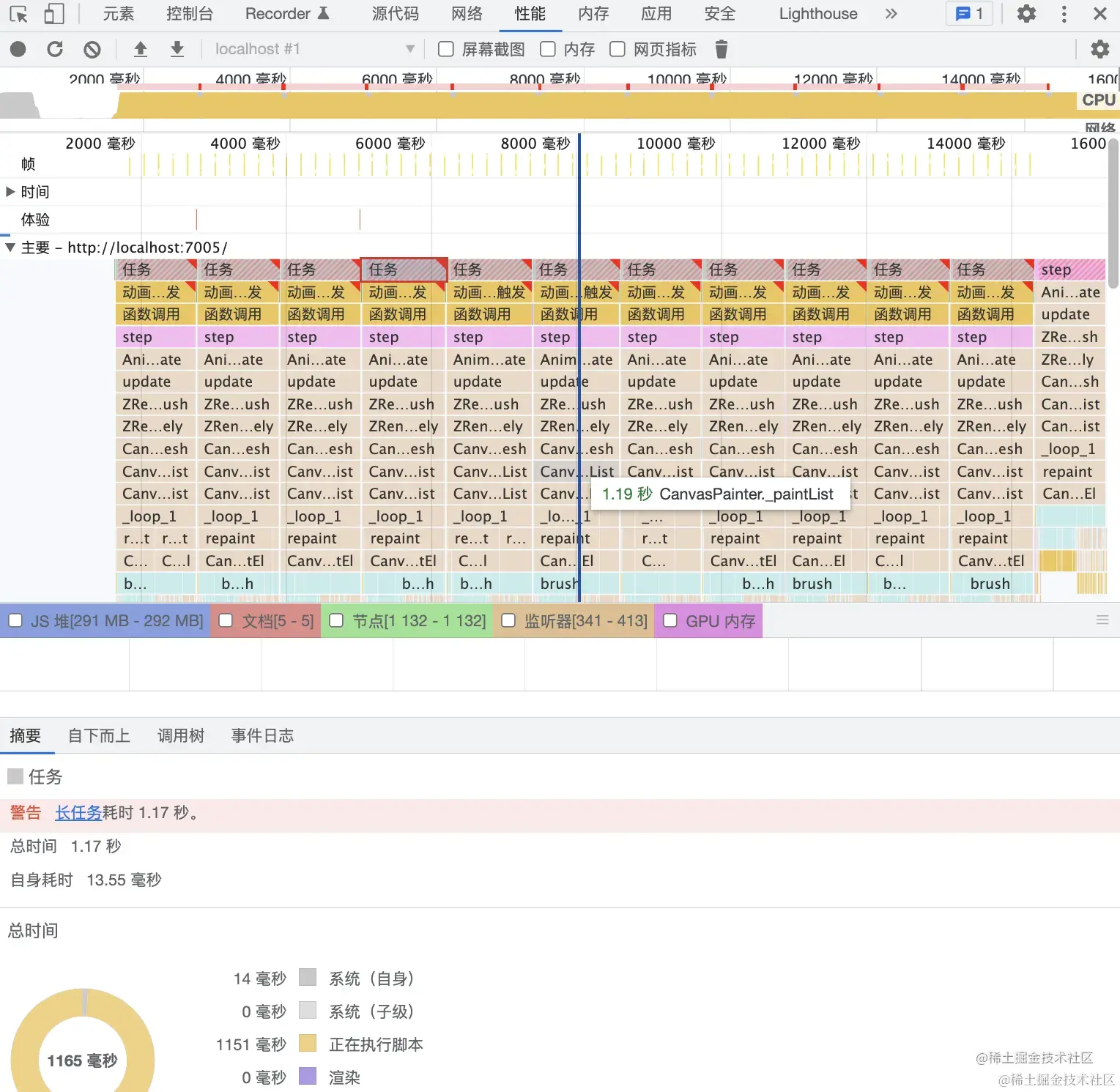Open the 事件日志 tab
Image resolution: width=1120 pixels, height=1092 pixels.
point(262,735)
